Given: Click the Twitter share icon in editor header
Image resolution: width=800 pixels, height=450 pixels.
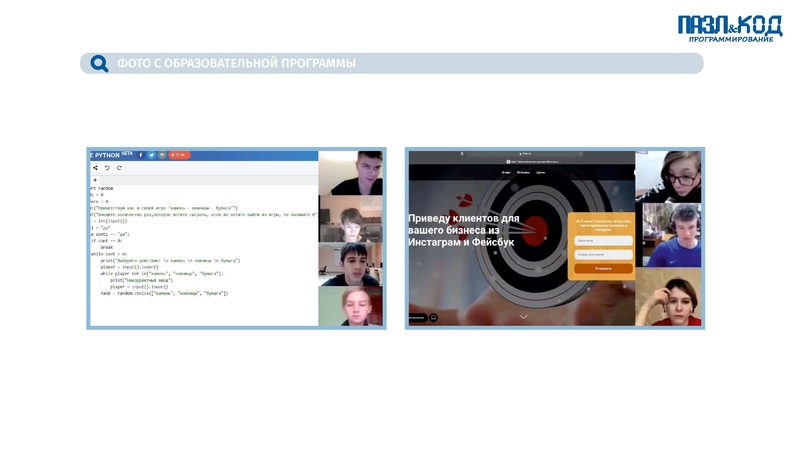Looking at the screenshot, I should click(152, 155).
